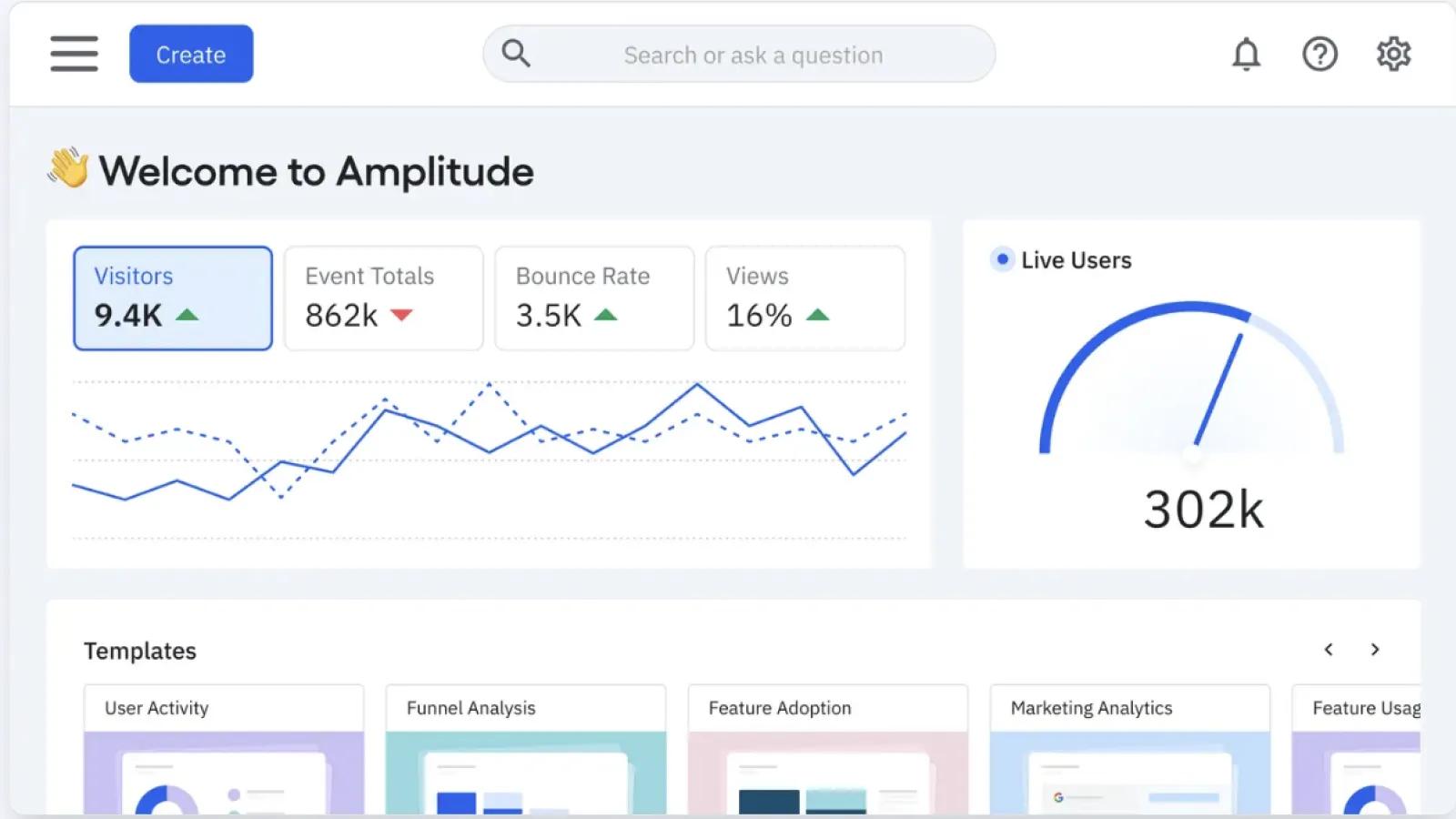Open the help question mark icon
This screenshot has height=819, width=1456.
tap(1319, 55)
